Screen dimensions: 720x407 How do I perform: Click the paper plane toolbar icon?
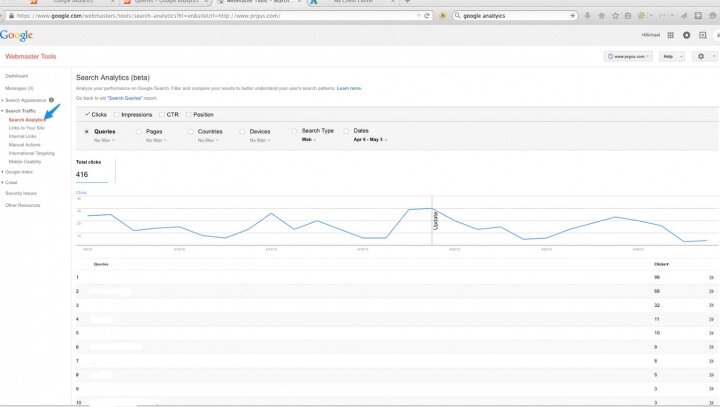click(x=684, y=16)
